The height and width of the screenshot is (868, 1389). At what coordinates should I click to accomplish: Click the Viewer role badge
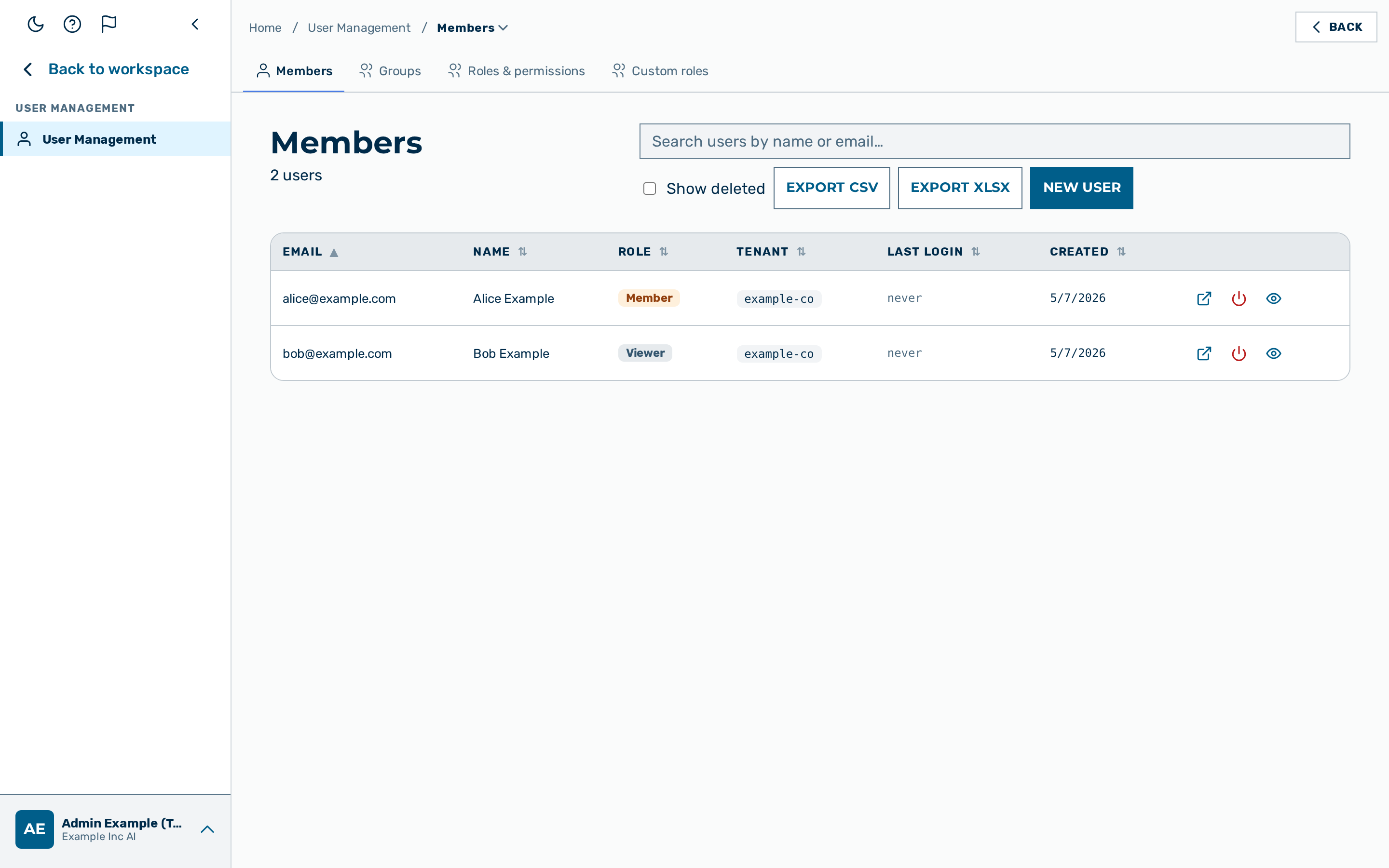(645, 353)
